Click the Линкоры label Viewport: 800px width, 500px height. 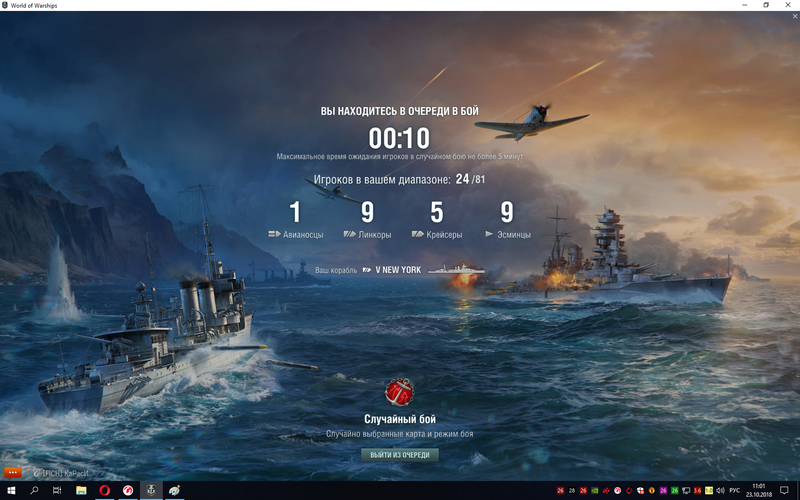pyautogui.click(x=375, y=235)
